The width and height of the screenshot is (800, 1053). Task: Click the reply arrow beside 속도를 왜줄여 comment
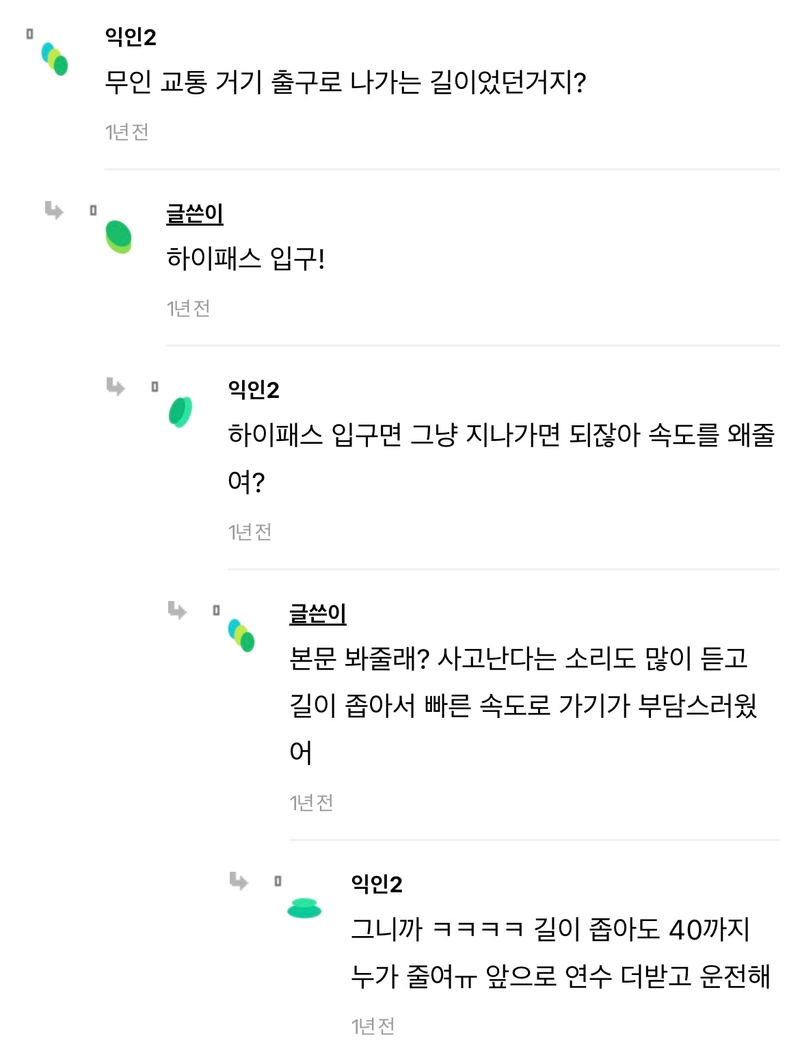(x=116, y=386)
